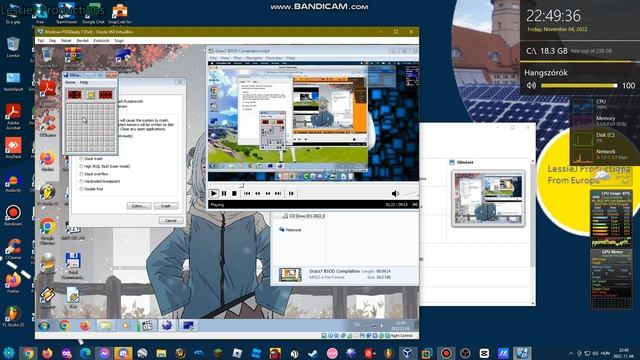This screenshot has height=360, width=640.
Task: Open the Total Commander floppy icon
Action: [x=73, y=265]
